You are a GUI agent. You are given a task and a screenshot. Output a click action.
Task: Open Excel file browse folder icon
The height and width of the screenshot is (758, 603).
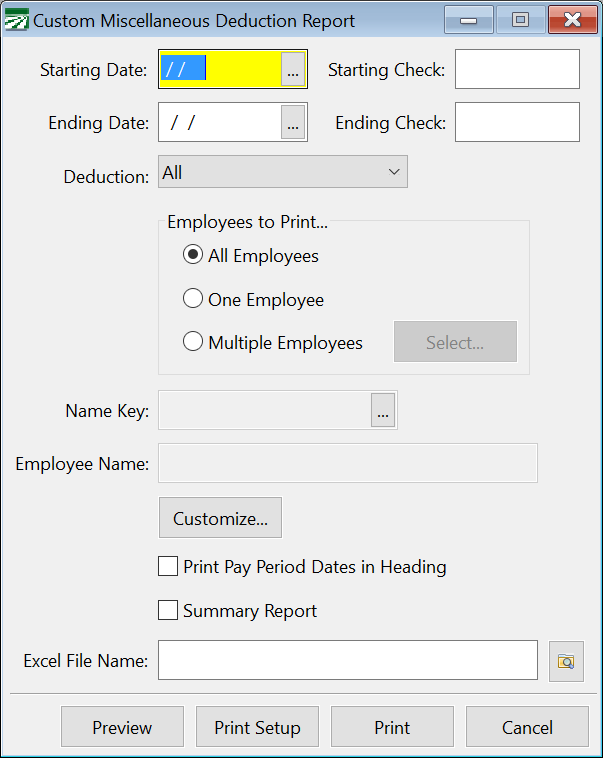coord(566,661)
